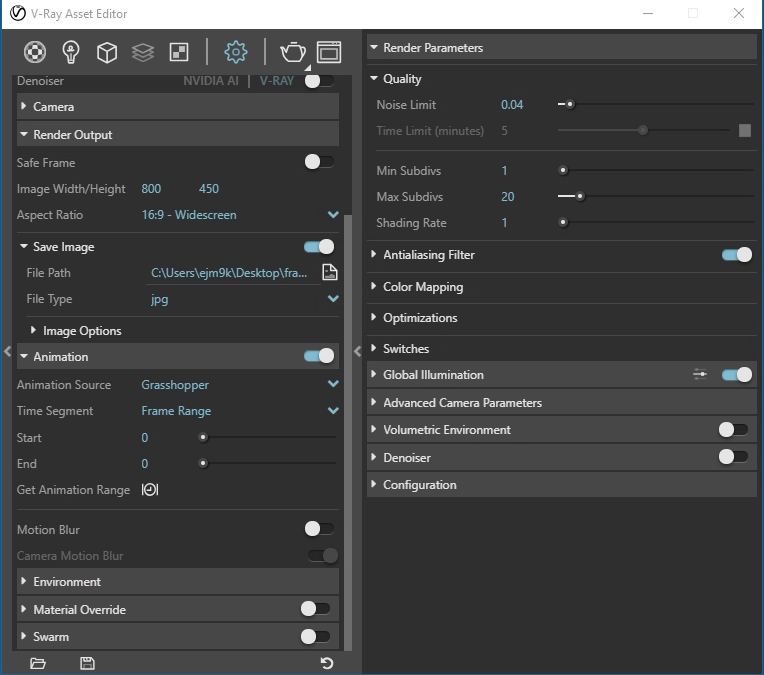
Task: Enable the Material Override switch
Action: [x=315, y=609]
